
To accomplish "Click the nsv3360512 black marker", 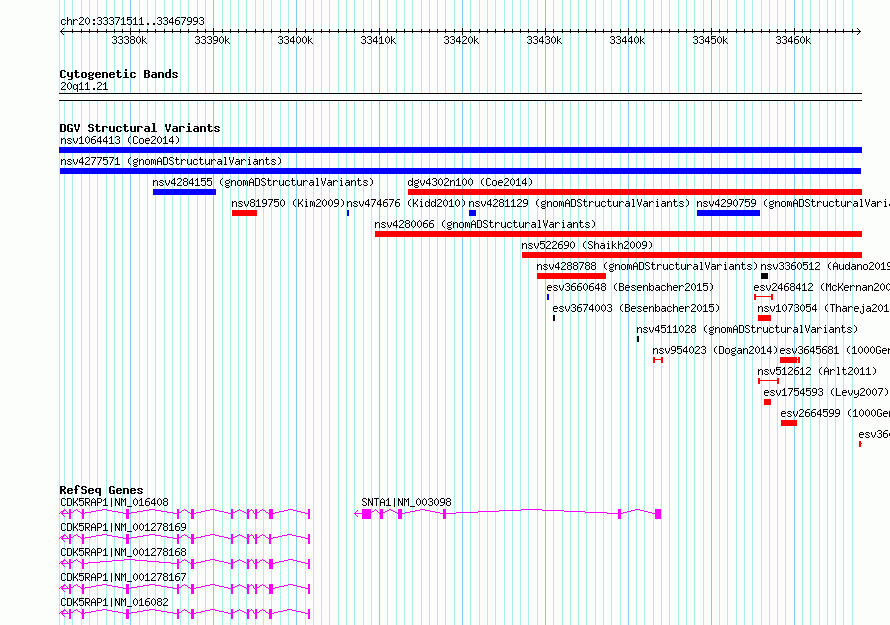I will 765,276.
